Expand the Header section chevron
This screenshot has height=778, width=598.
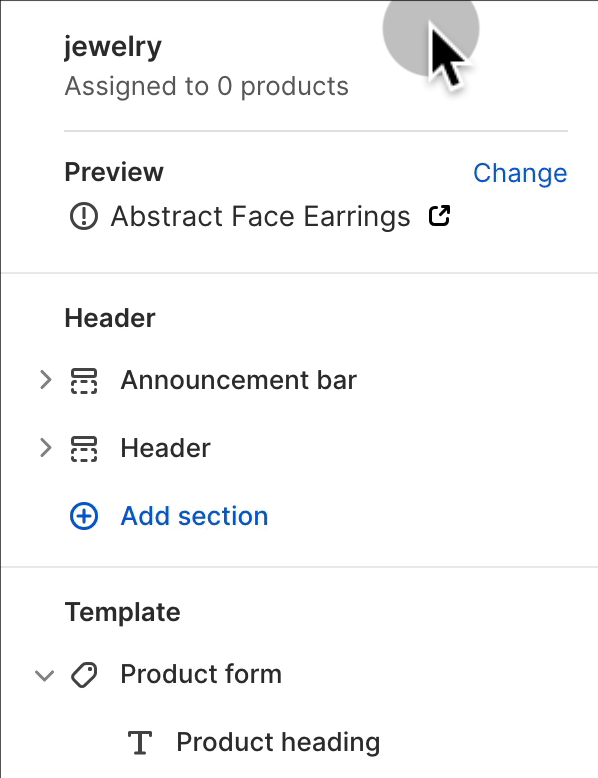[45, 448]
